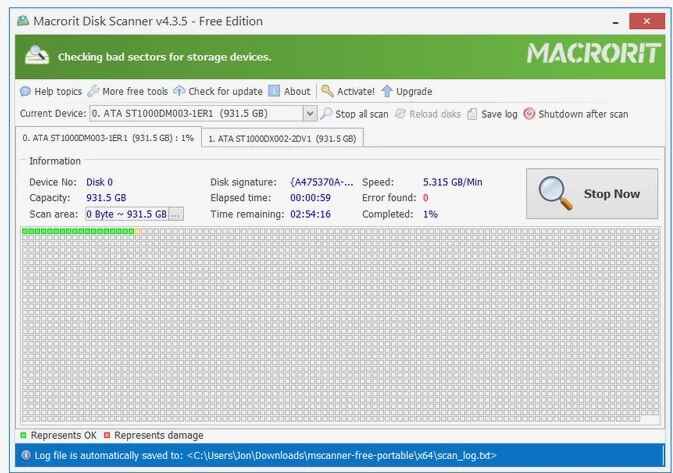Click the Upgrade label
This screenshot has height=473, width=673.
point(414,91)
